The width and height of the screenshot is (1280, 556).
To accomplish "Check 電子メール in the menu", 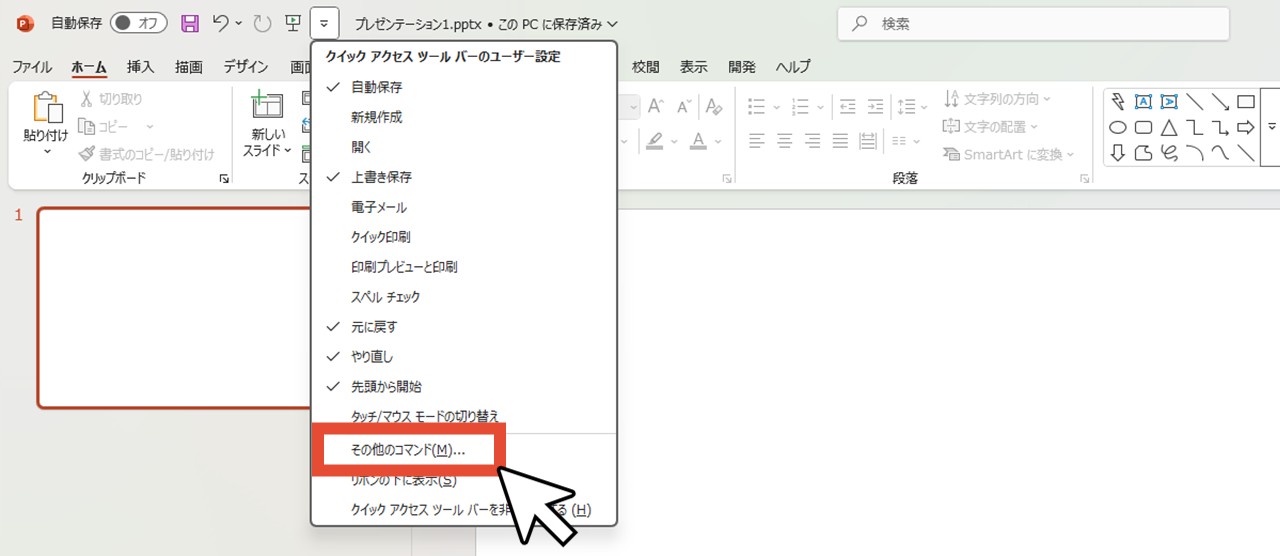I will point(464,207).
